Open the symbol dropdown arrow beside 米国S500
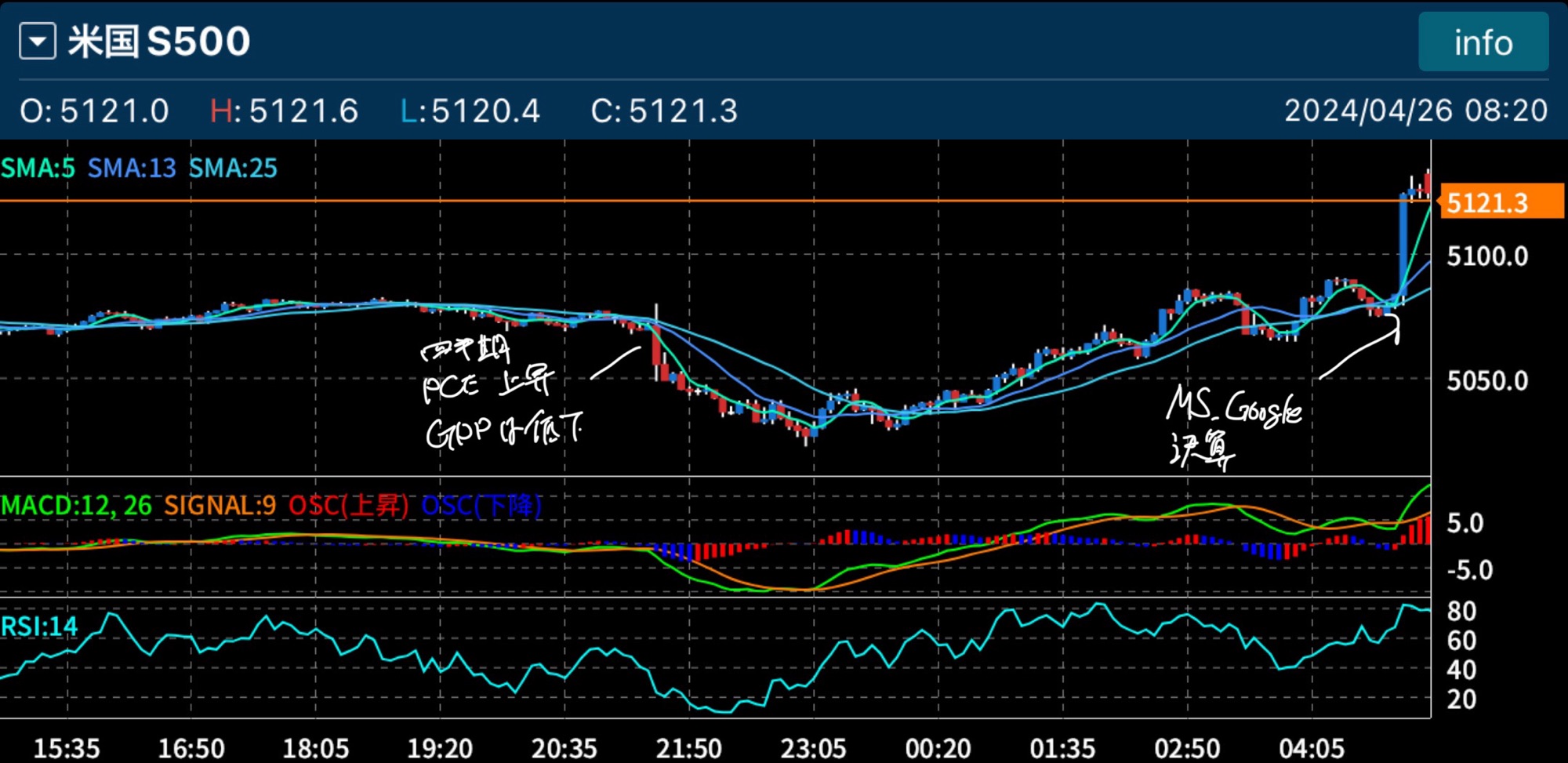Viewport: 1568px width, 763px height. point(38,42)
